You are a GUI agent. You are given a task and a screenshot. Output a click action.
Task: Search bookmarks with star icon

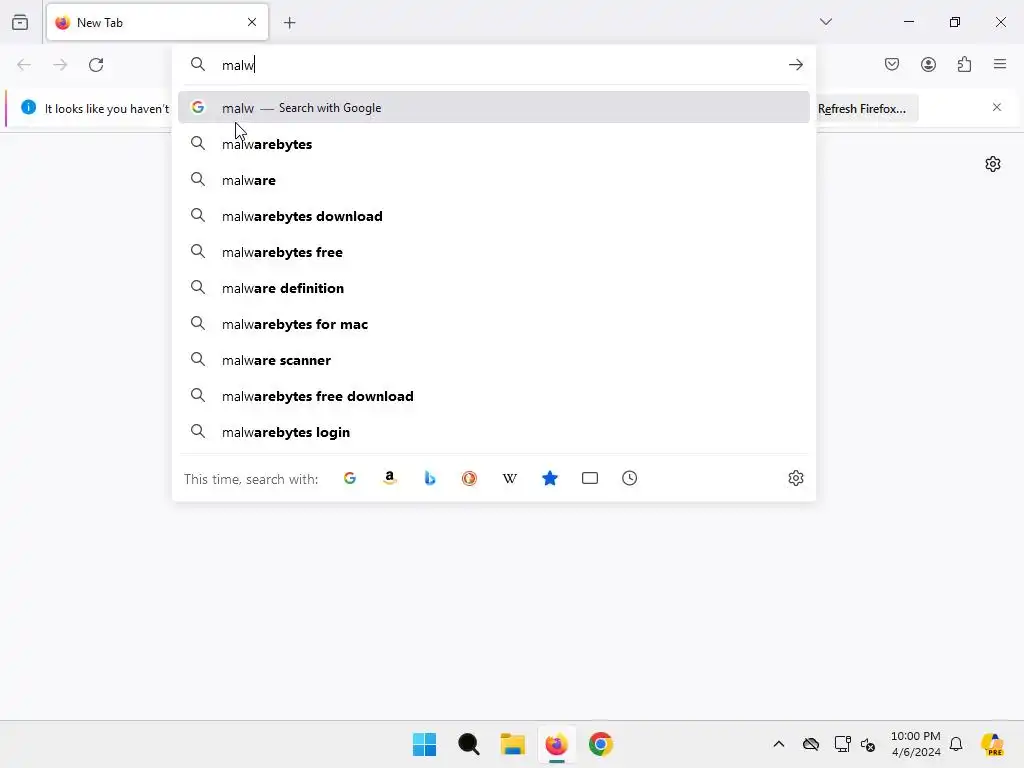pos(550,478)
